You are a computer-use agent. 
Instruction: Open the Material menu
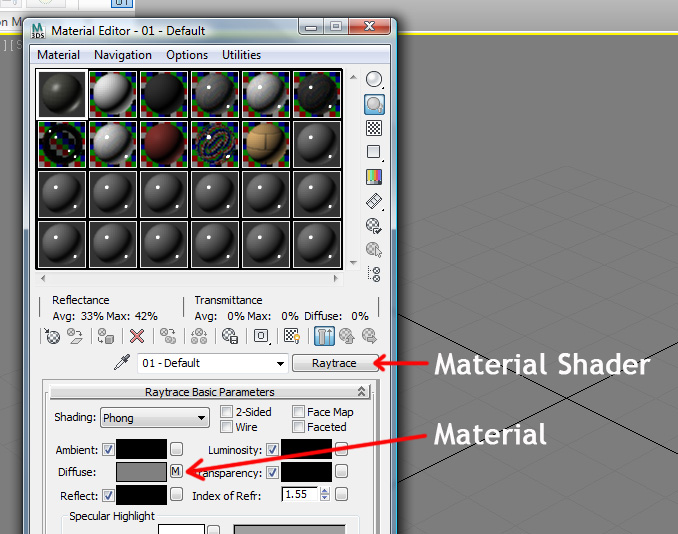click(x=58, y=55)
